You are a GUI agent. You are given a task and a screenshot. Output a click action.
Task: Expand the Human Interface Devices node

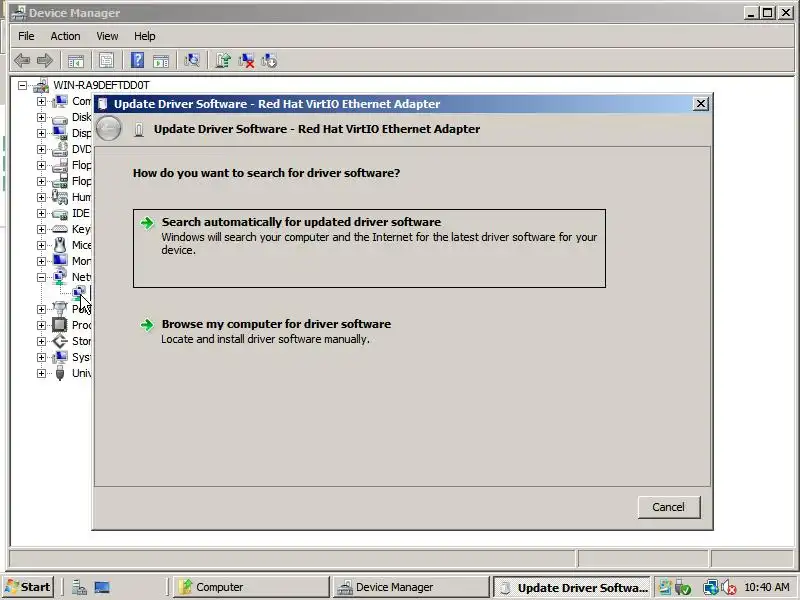tap(41, 197)
